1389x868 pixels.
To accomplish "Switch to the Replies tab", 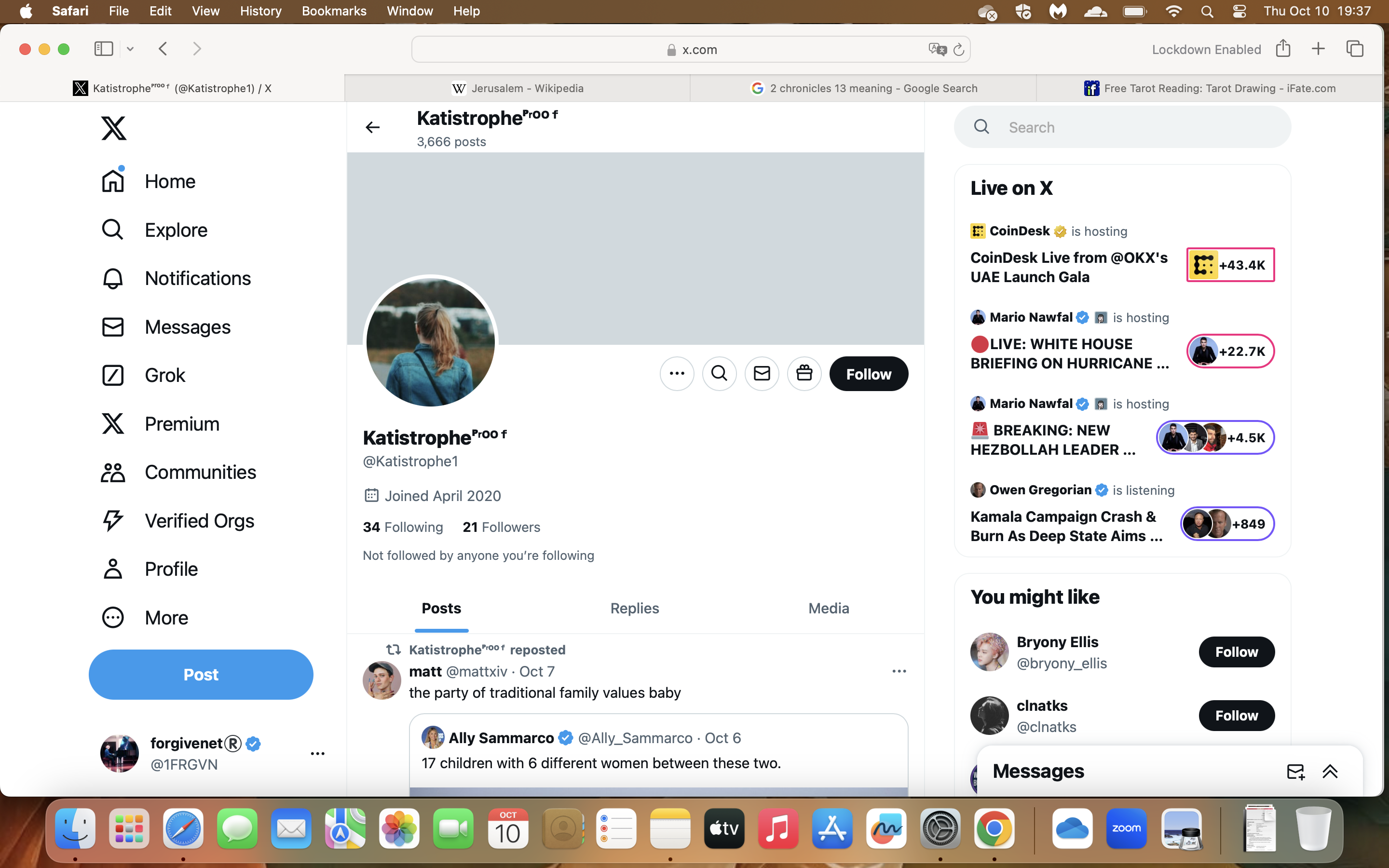I will point(635,609).
